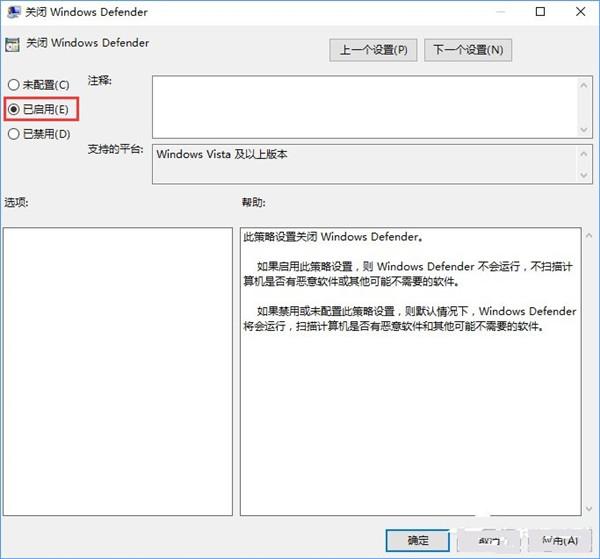This screenshot has width=600, height=559.
Task: Click the apply (A) button
Action: [x=560, y=540]
